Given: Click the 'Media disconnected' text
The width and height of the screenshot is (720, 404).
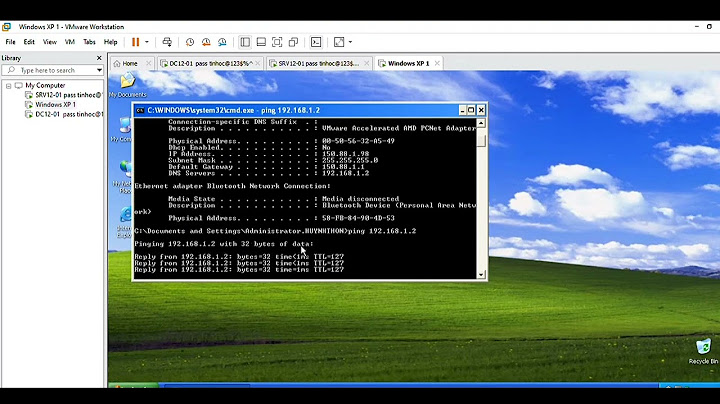Looking at the screenshot, I should (360, 199).
